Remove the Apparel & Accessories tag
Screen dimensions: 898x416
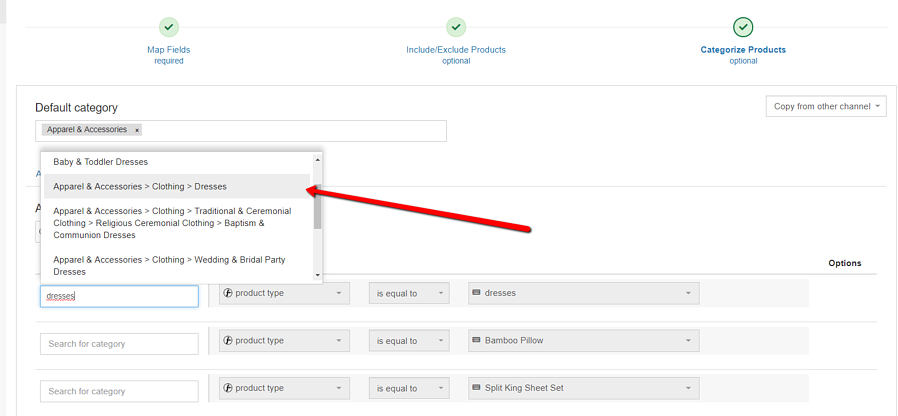pos(137,130)
